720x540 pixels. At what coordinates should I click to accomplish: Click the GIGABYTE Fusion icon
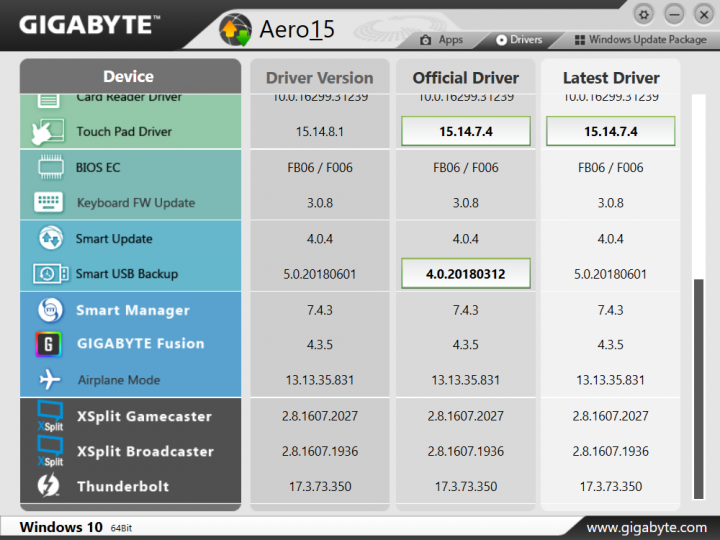tap(49, 344)
